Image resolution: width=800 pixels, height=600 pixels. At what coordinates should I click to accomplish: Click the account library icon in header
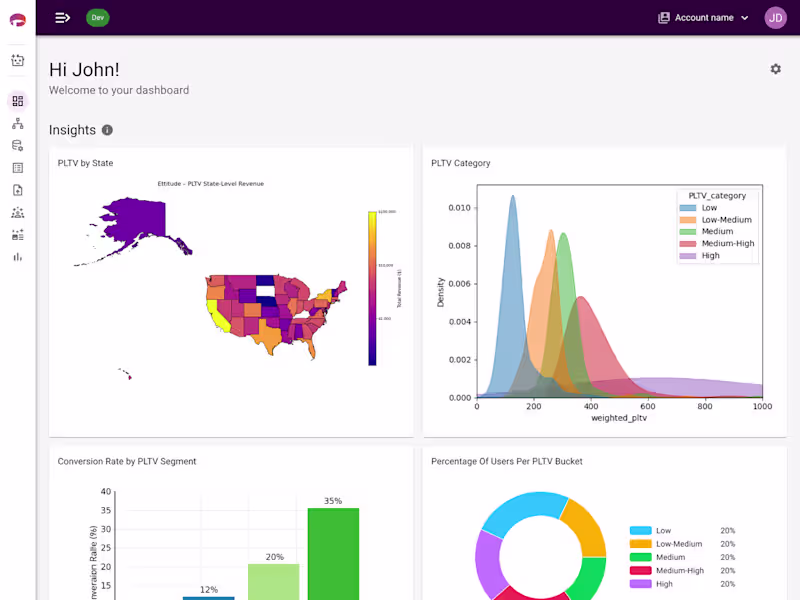pyautogui.click(x=664, y=18)
